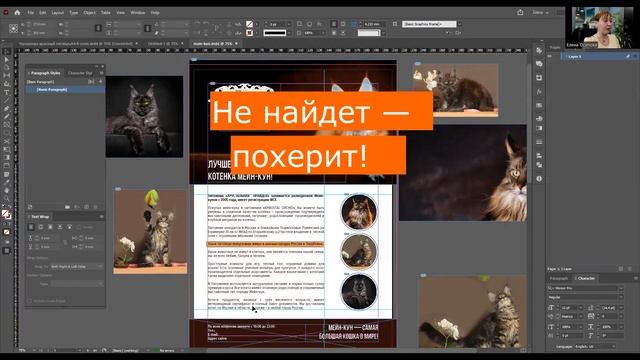Click the font size field in Character panel
Screen dimensions: 640x360
point(568,307)
